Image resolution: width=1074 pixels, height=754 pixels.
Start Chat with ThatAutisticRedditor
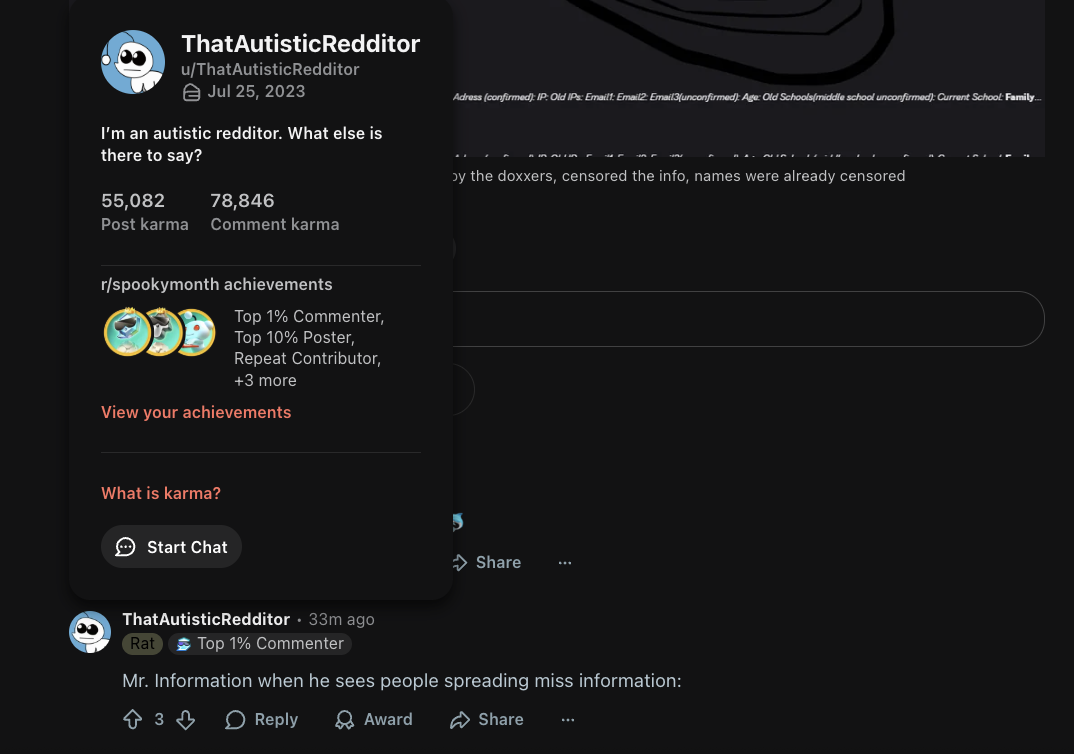pyautogui.click(x=171, y=546)
